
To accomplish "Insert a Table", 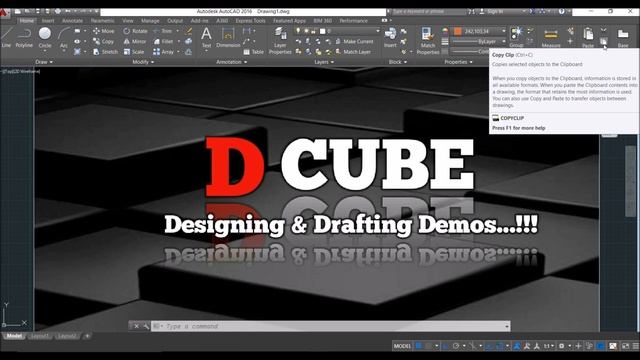I will coord(253,52).
